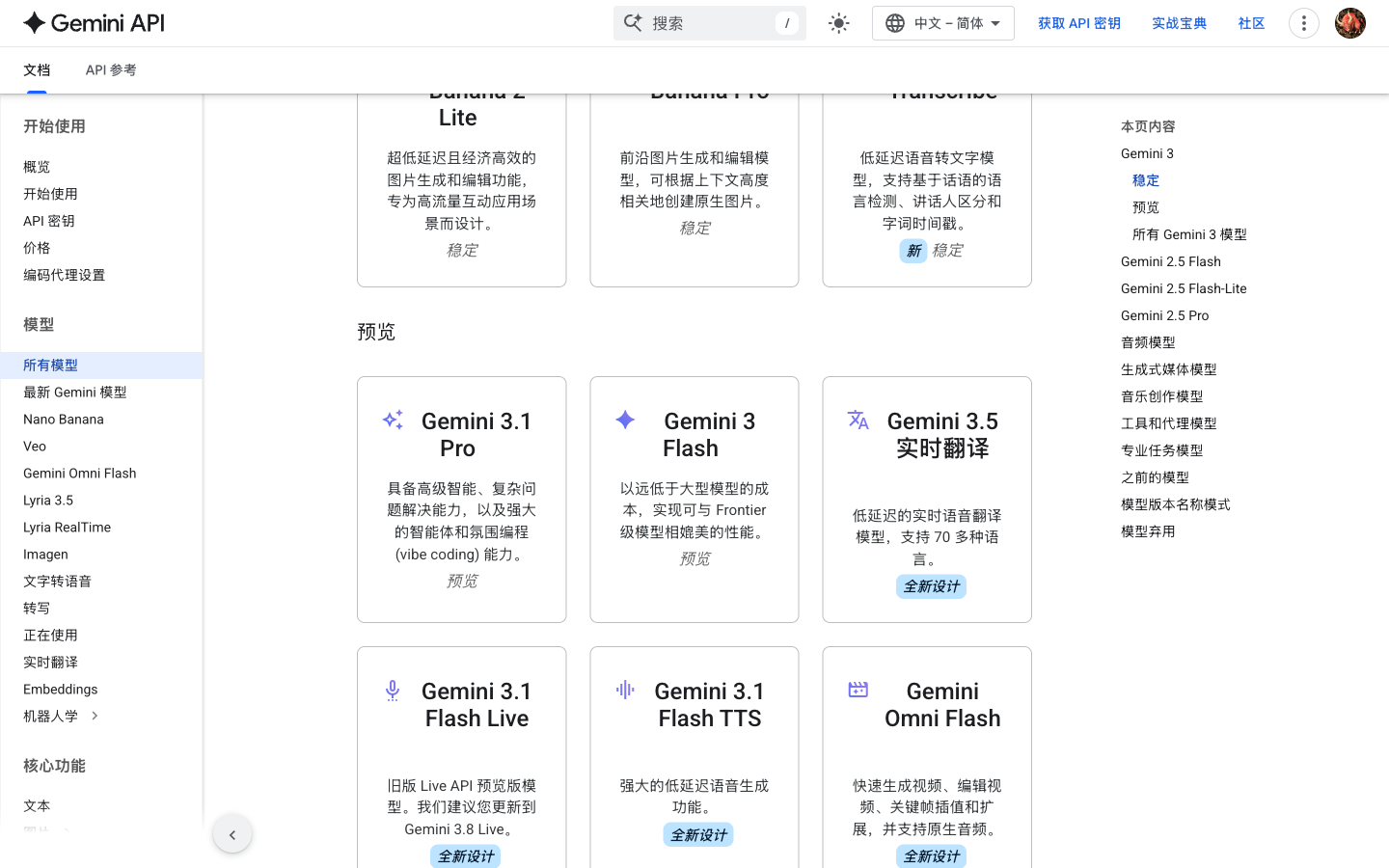This screenshot has width=1389, height=868.
Task: Click the Gemini API logo
Action: 95,23
